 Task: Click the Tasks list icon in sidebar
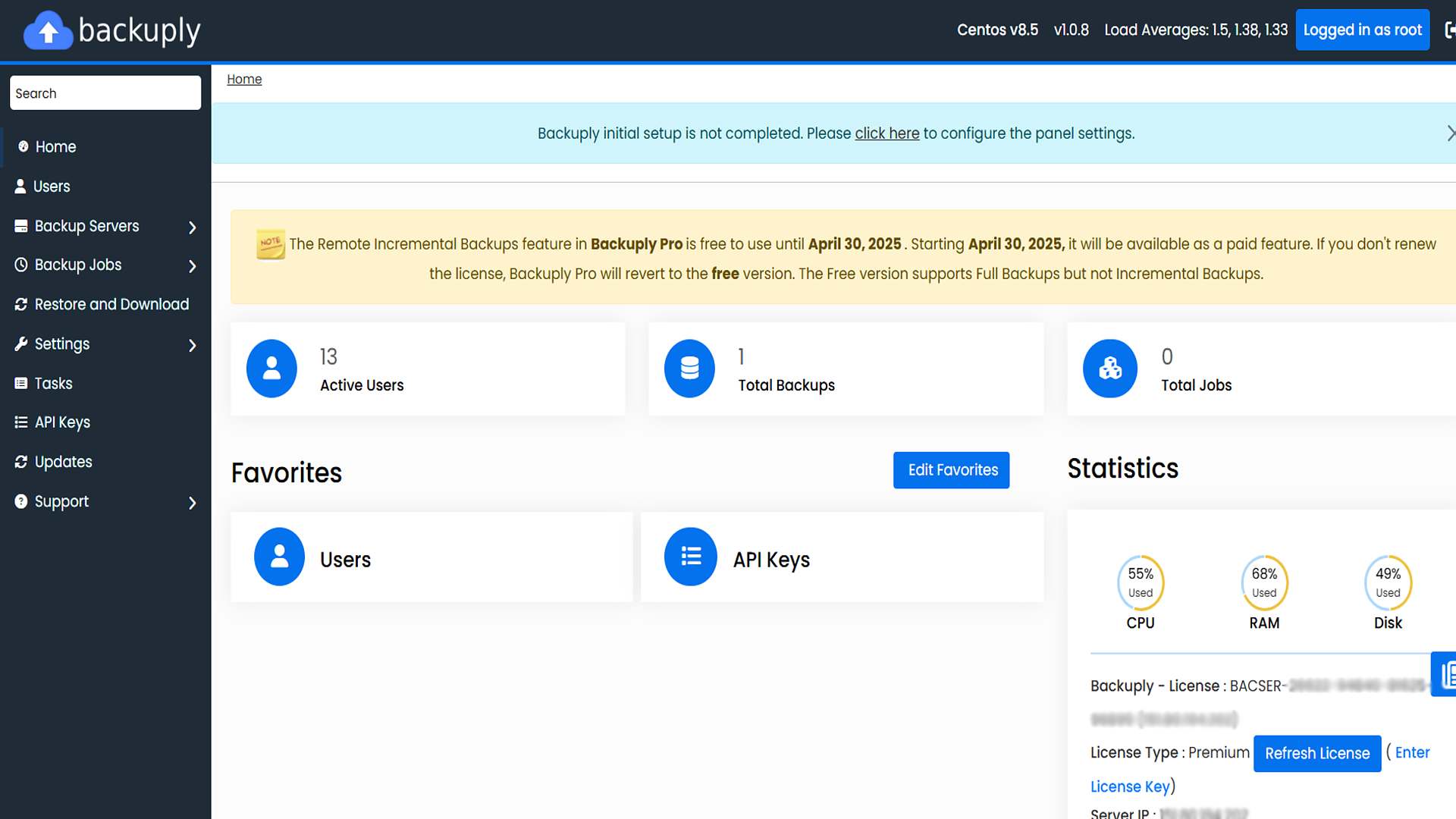pos(21,383)
